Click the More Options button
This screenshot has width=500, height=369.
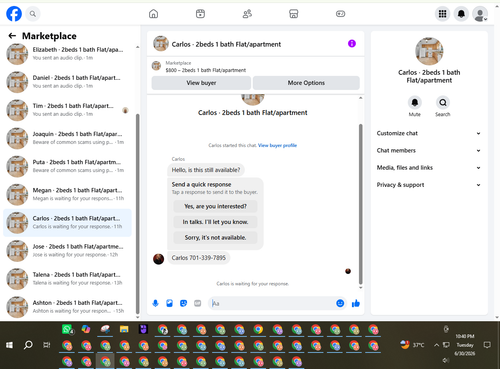point(306,83)
